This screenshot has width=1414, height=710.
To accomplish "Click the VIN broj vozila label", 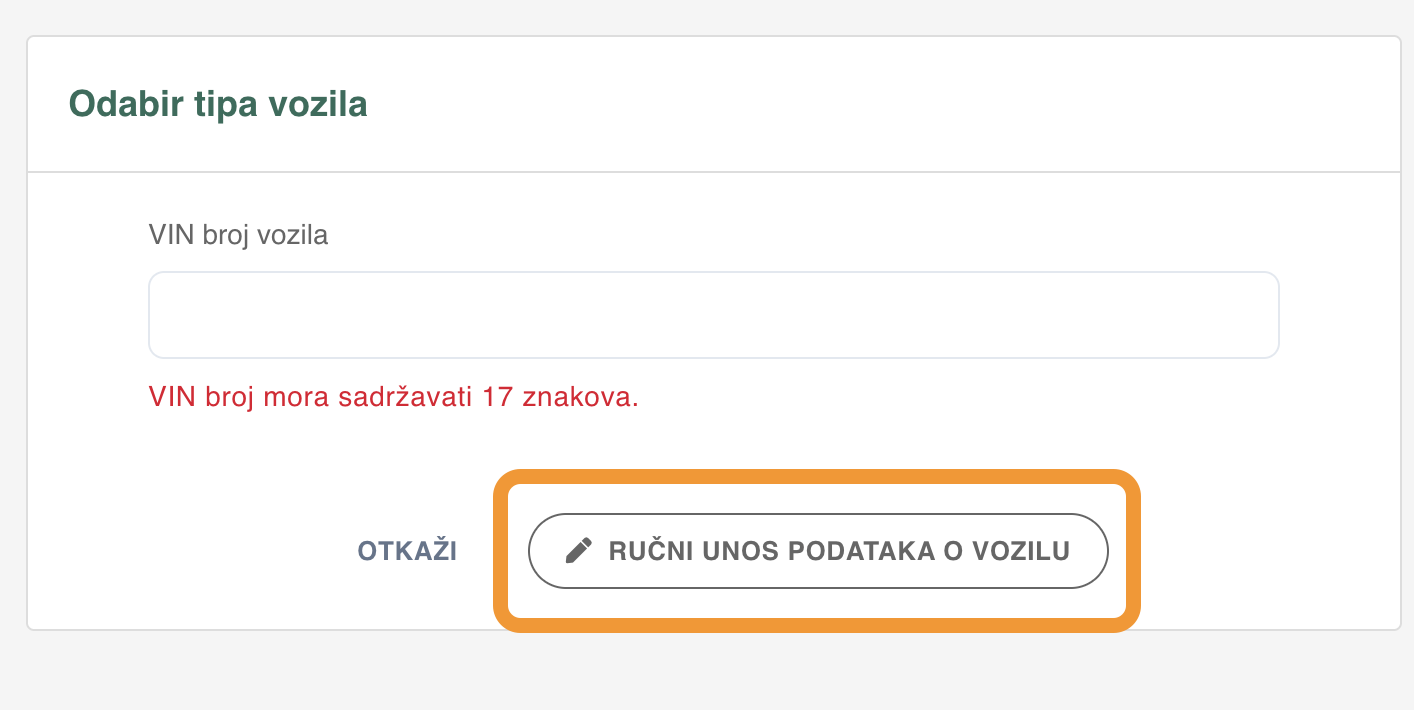I will point(238,235).
